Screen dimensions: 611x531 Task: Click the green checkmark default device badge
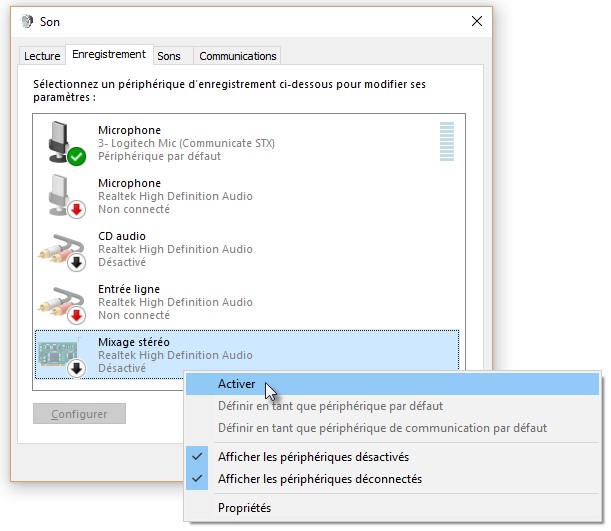(77, 156)
